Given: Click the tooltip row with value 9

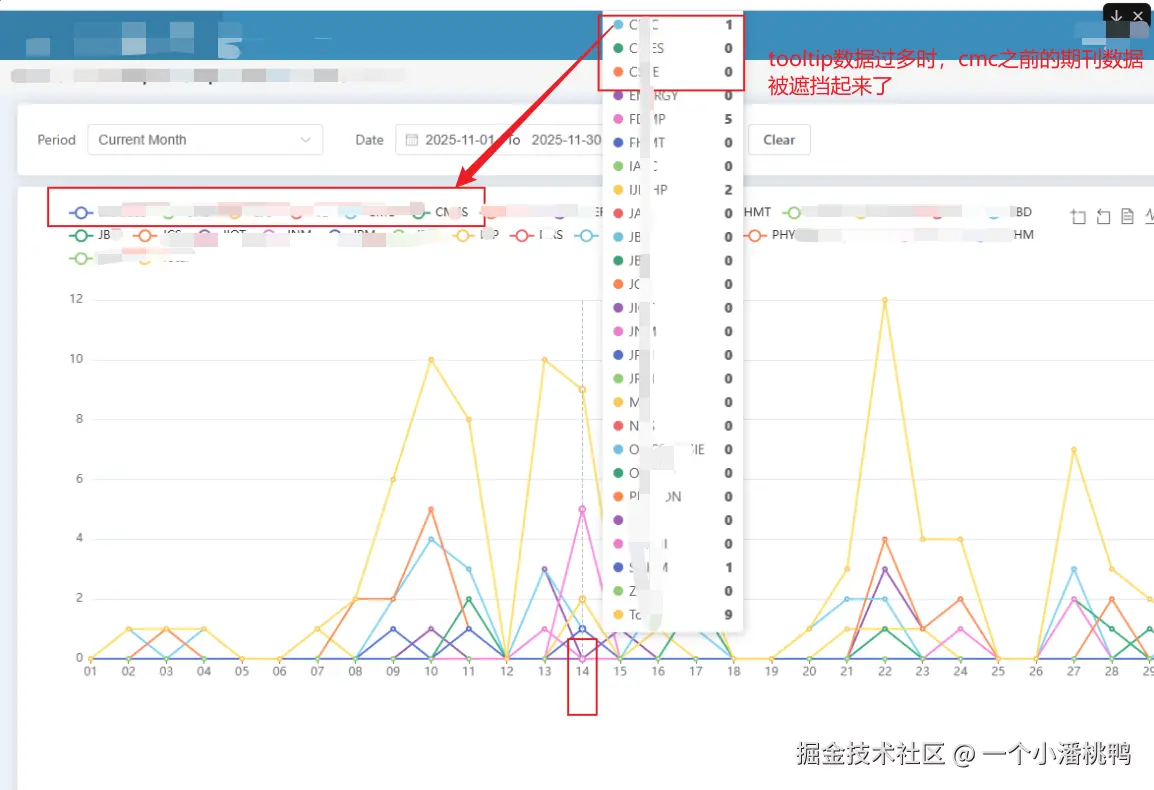Looking at the screenshot, I should tap(673, 615).
